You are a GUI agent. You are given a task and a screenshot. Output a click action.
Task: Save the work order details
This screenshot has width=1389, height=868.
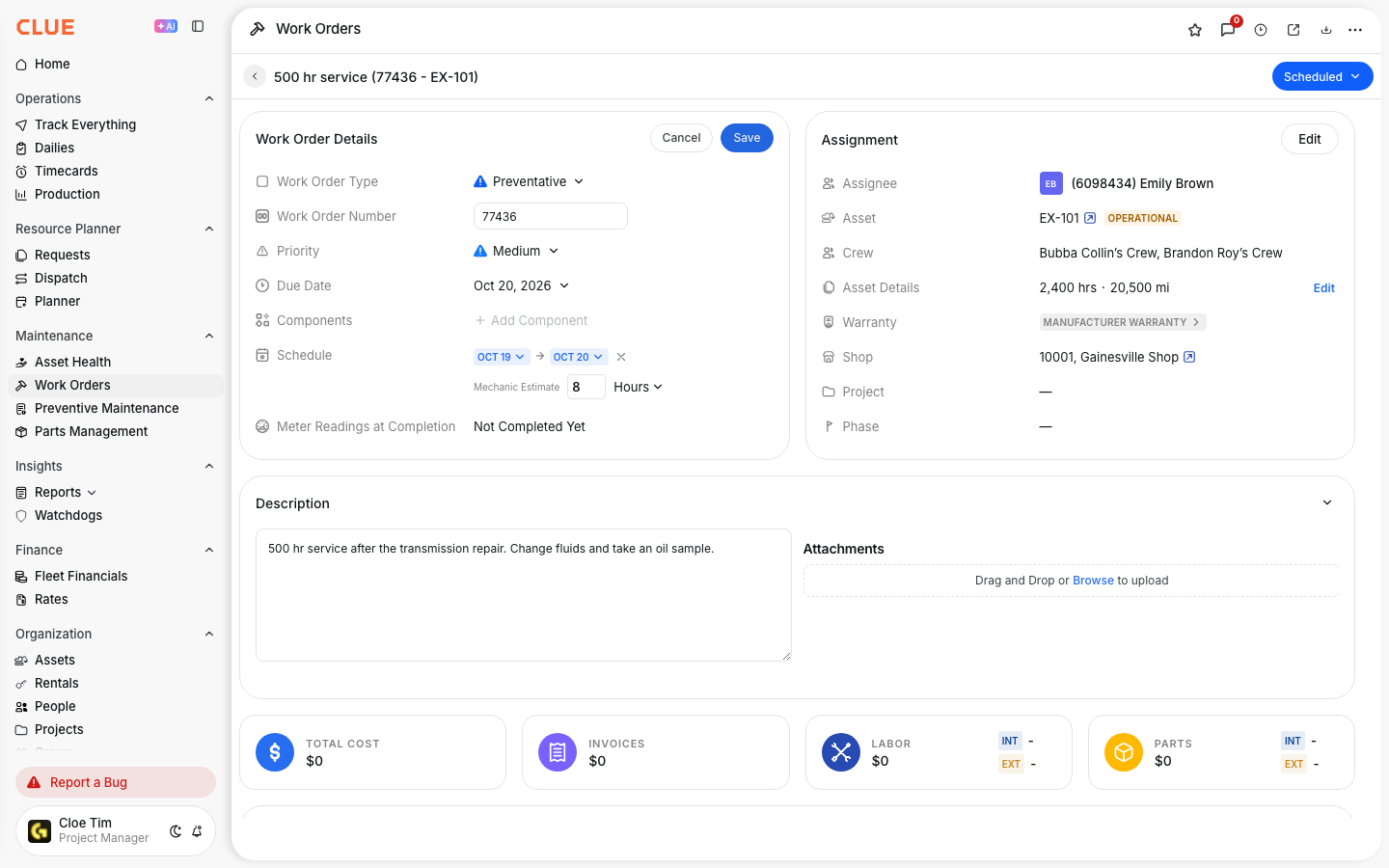pyautogui.click(x=747, y=138)
